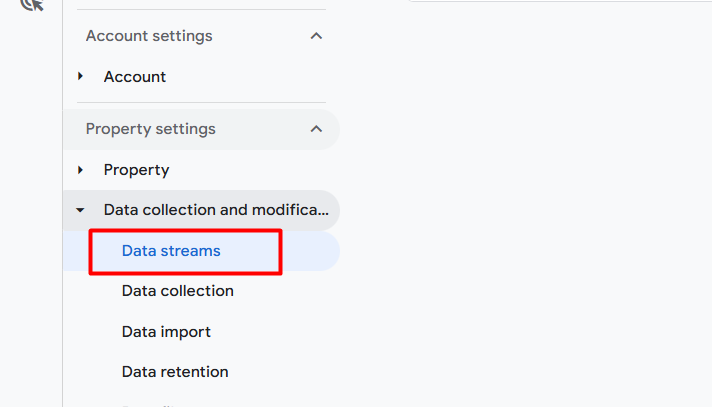Screen dimensions: 712x407
Task: Click the divider line above Property settings
Action: [x=200, y=102]
